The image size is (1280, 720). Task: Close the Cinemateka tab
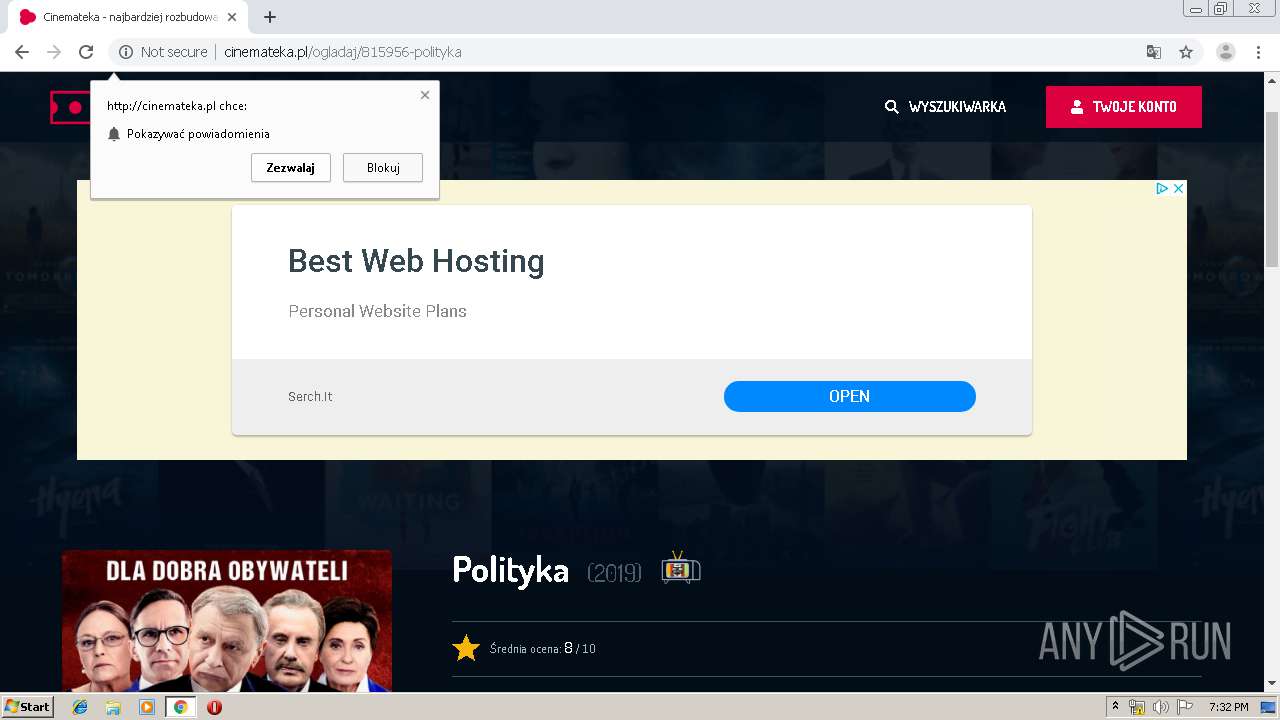232,17
